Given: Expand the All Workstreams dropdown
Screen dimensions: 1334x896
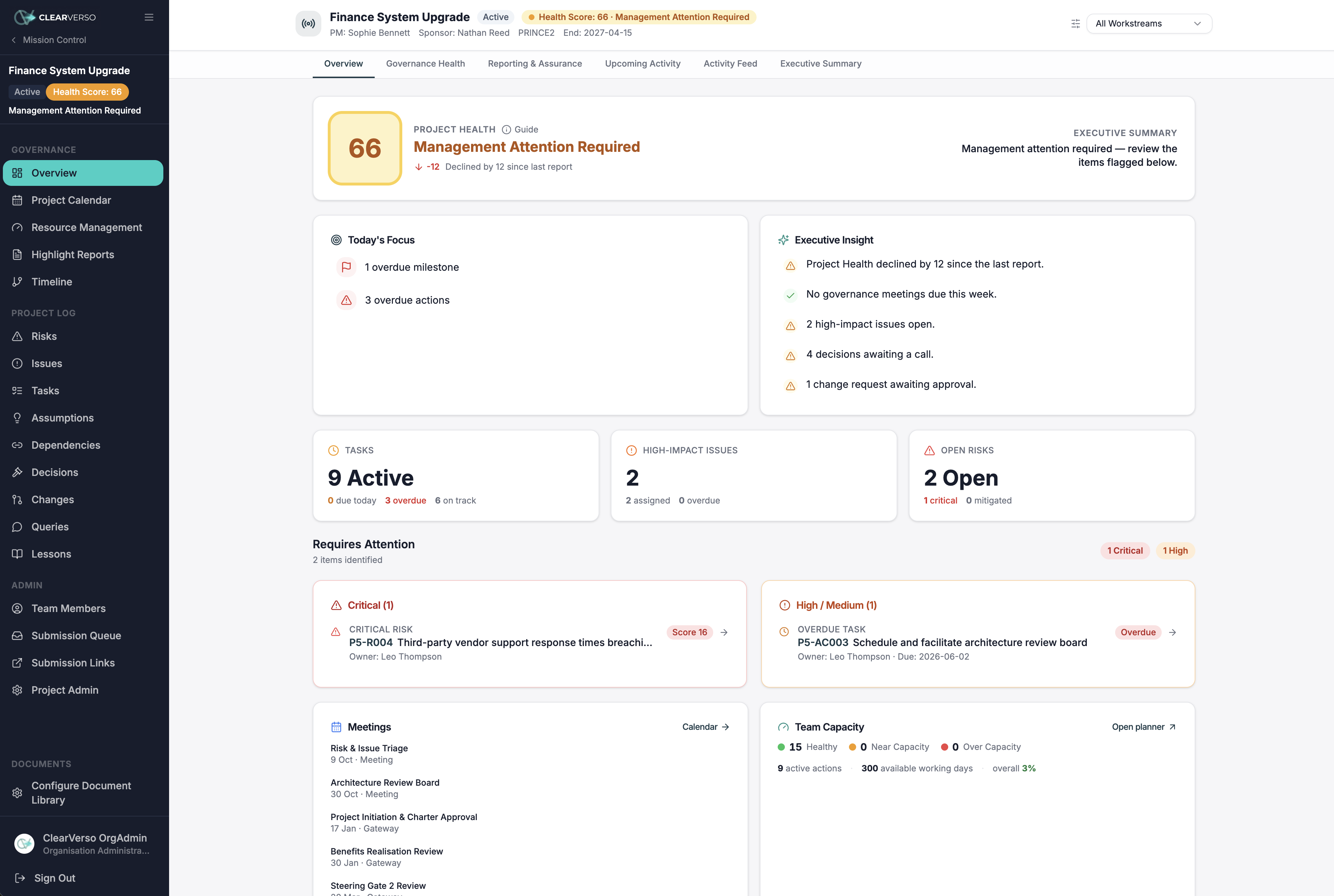Looking at the screenshot, I should [1149, 23].
